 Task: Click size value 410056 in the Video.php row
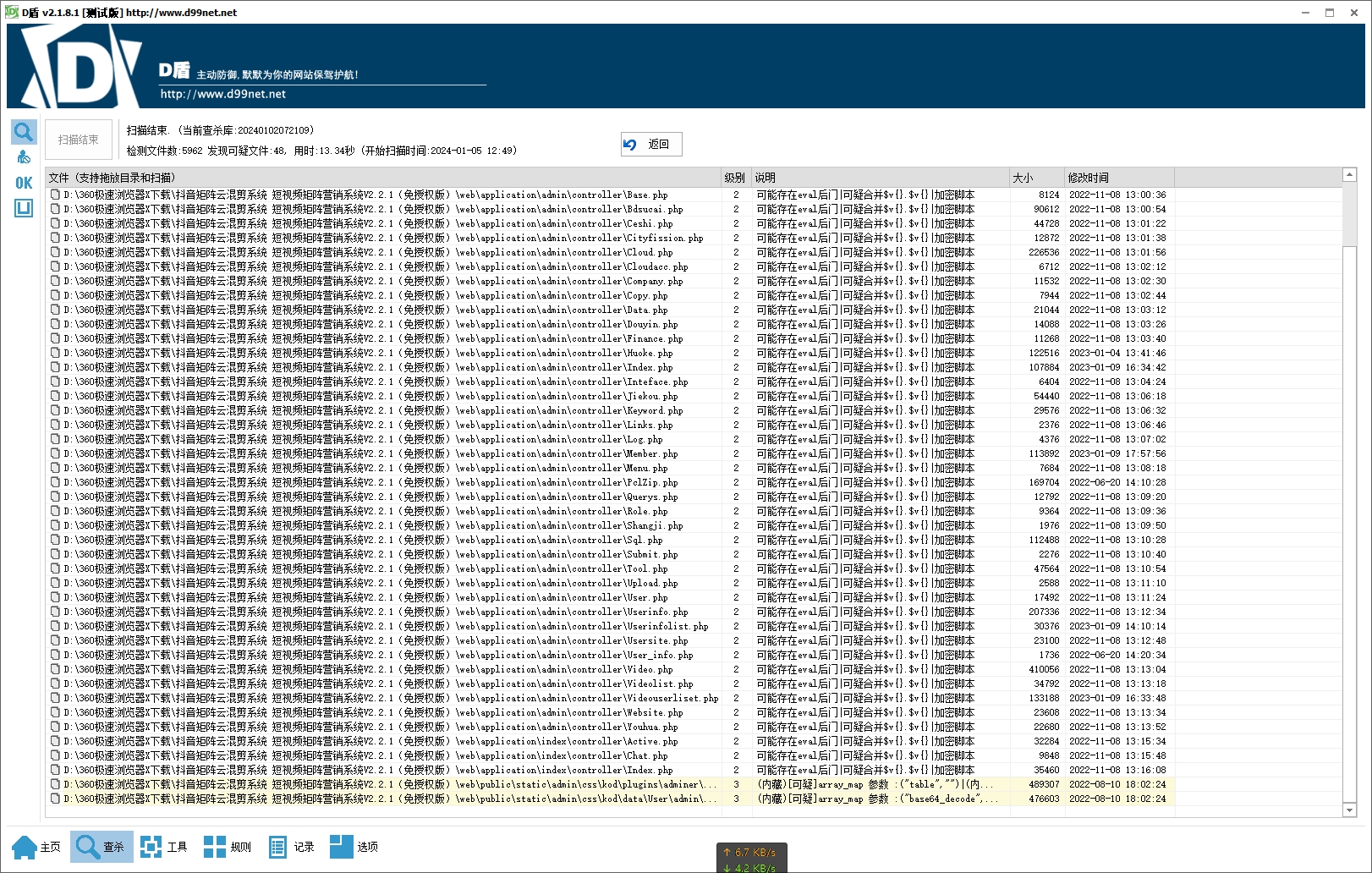[x=1044, y=669]
